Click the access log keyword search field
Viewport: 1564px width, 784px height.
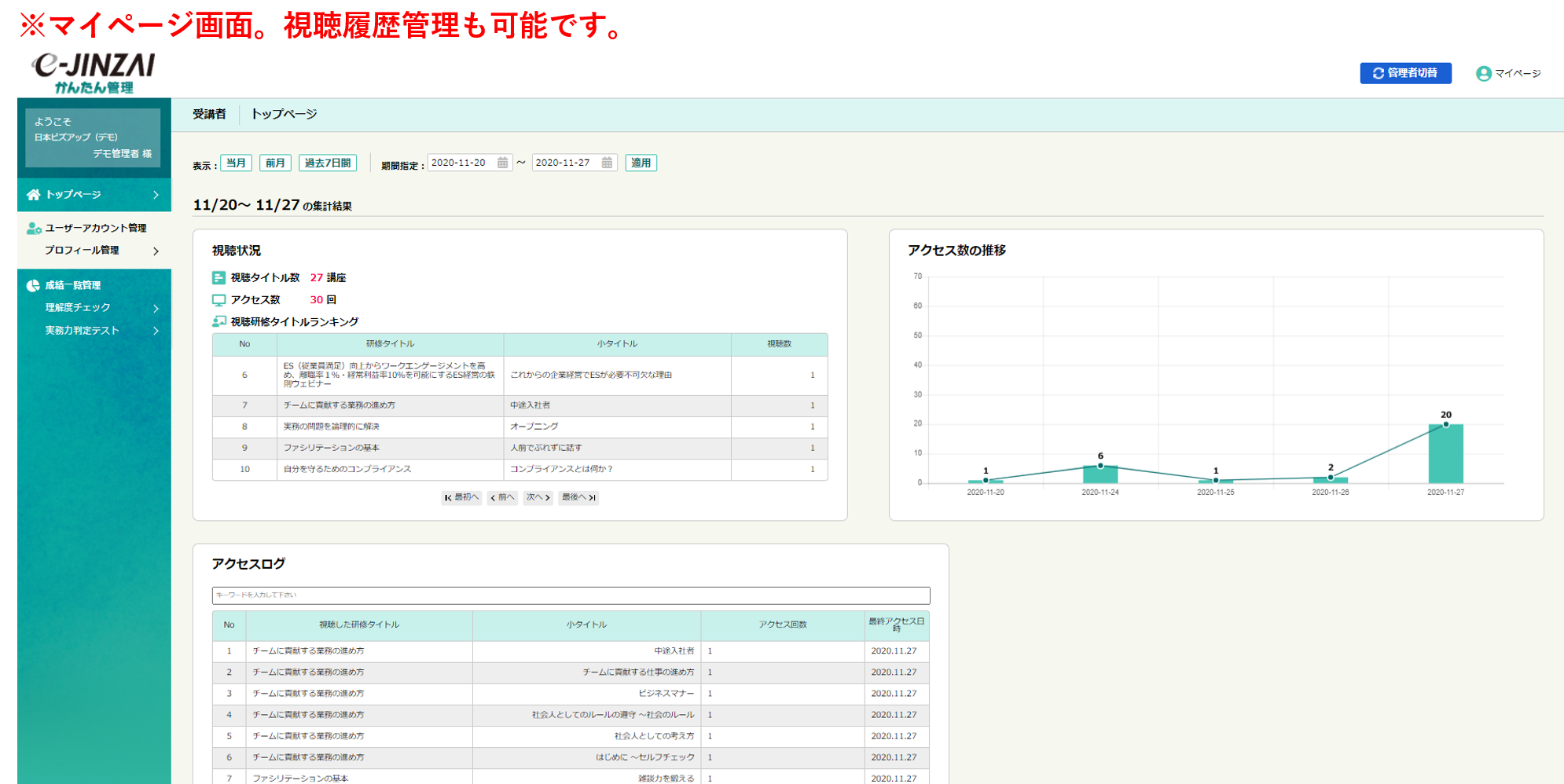pyautogui.click(x=571, y=595)
